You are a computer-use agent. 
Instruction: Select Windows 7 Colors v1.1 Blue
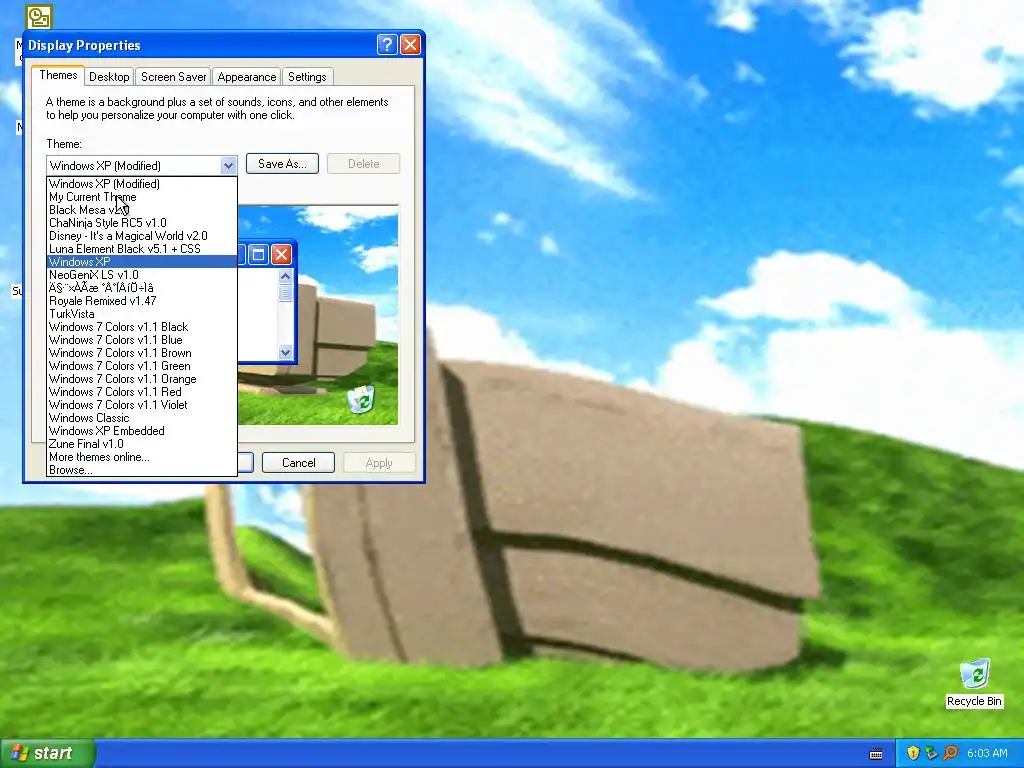tap(142, 340)
